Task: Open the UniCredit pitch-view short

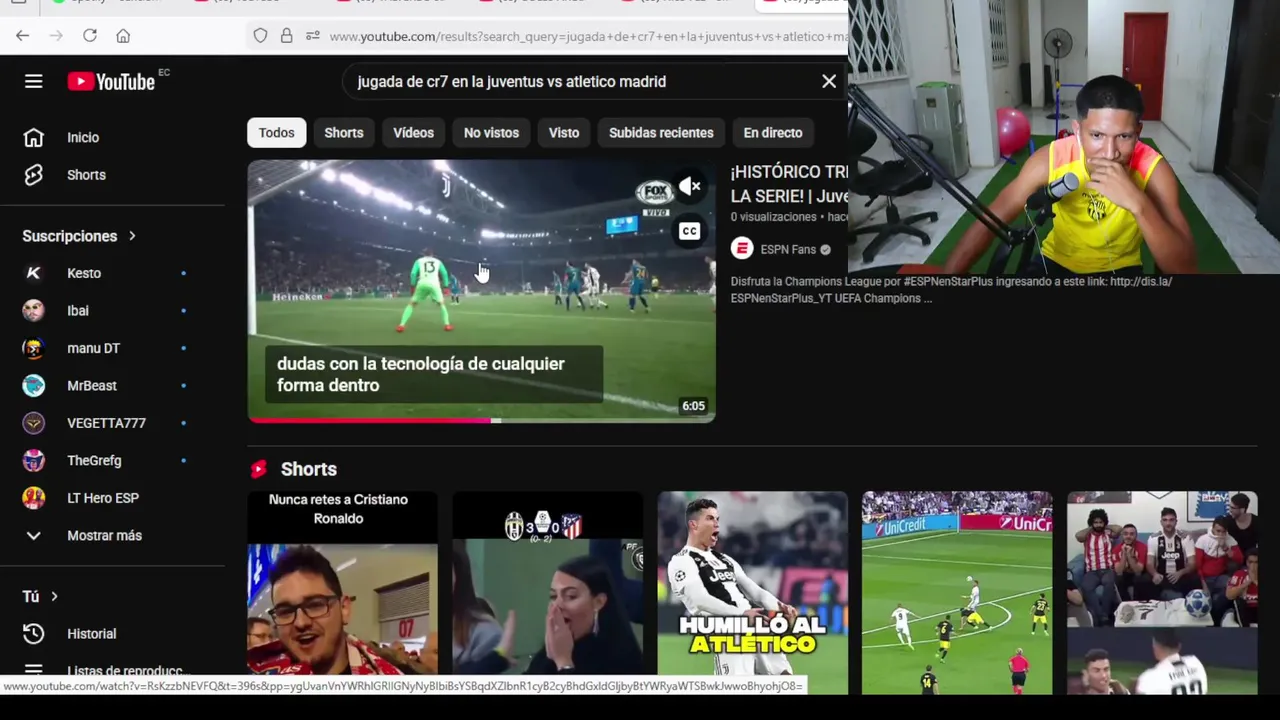Action: pyautogui.click(x=957, y=592)
